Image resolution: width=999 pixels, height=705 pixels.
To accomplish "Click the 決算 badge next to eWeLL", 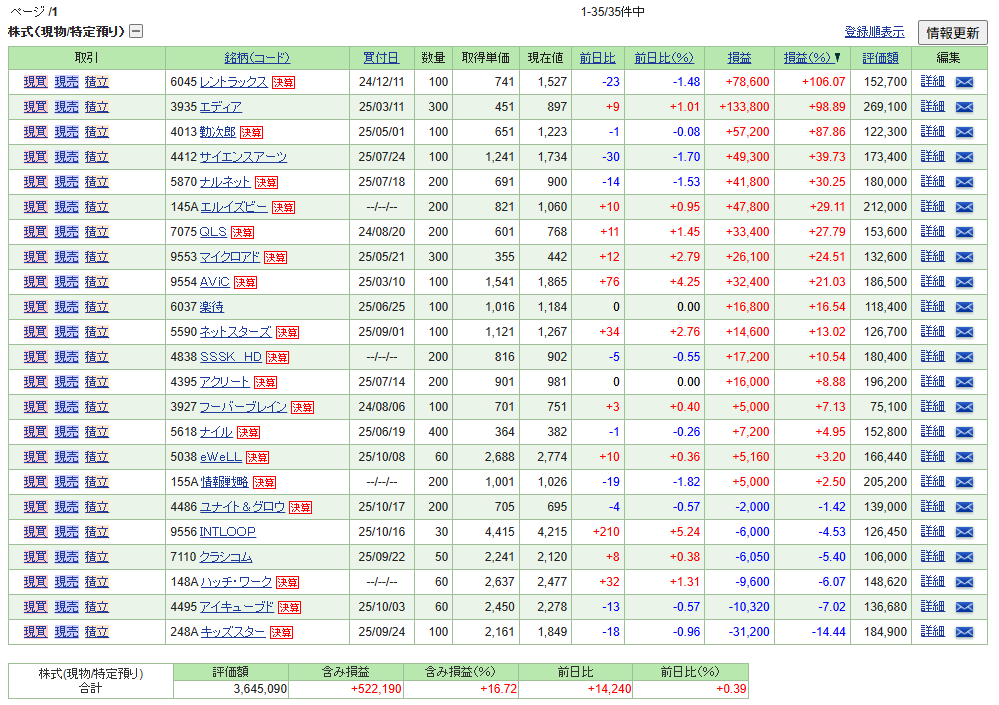I will pos(257,457).
